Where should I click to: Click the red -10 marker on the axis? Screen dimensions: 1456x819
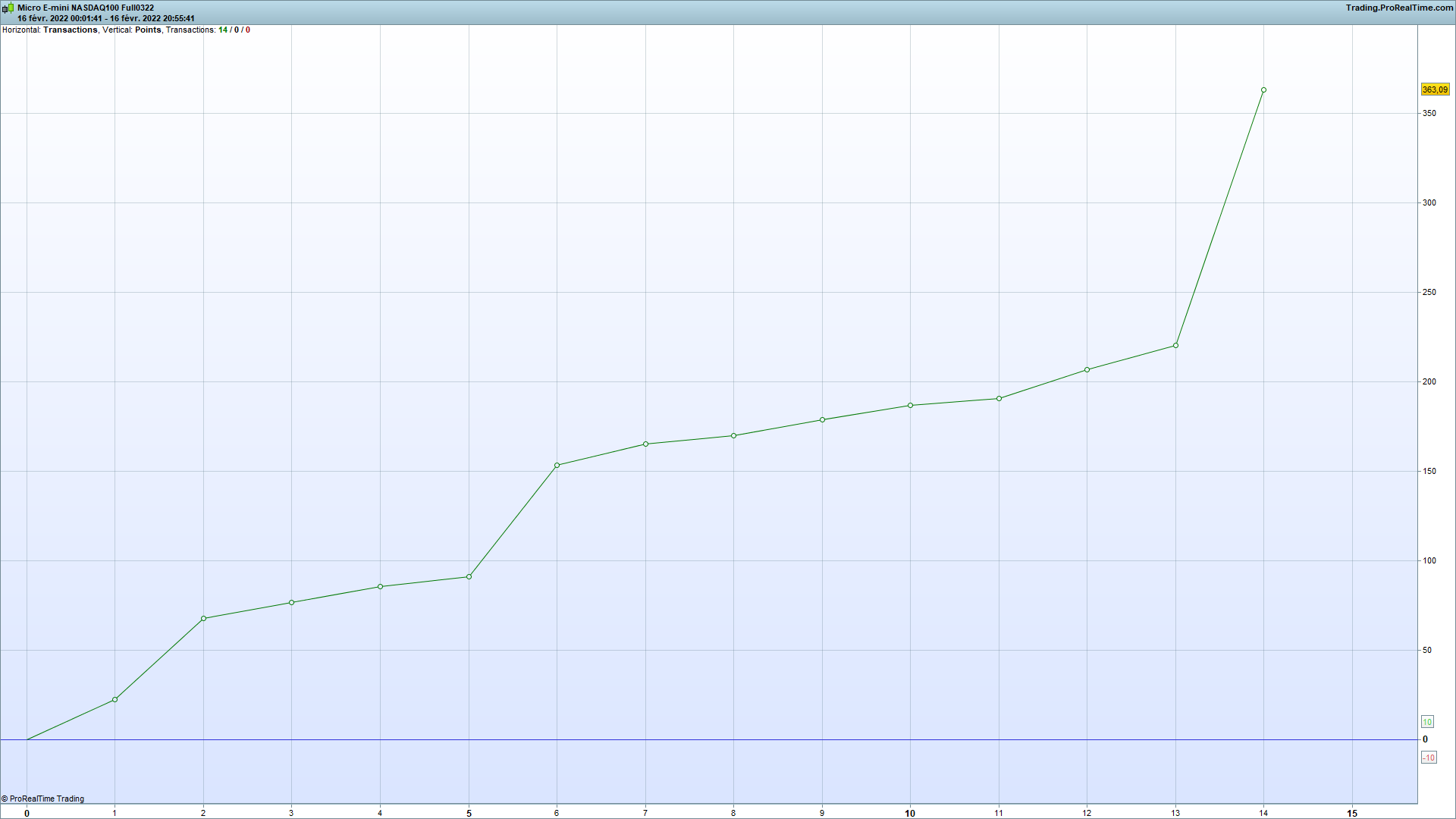(x=1428, y=758)
